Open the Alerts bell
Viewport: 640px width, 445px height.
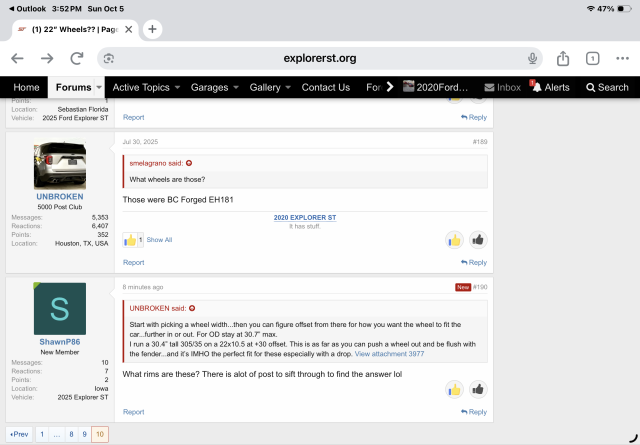(551, 87)
